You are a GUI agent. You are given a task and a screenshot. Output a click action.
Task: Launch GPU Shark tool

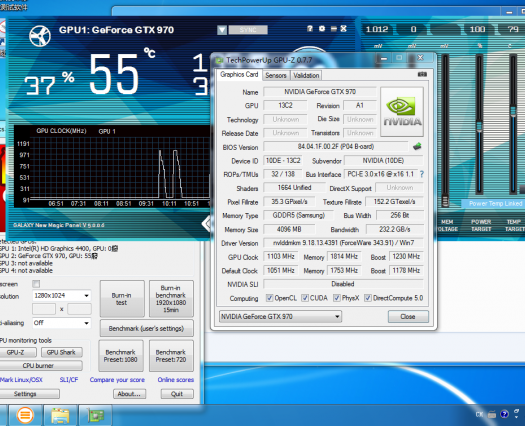62,352
